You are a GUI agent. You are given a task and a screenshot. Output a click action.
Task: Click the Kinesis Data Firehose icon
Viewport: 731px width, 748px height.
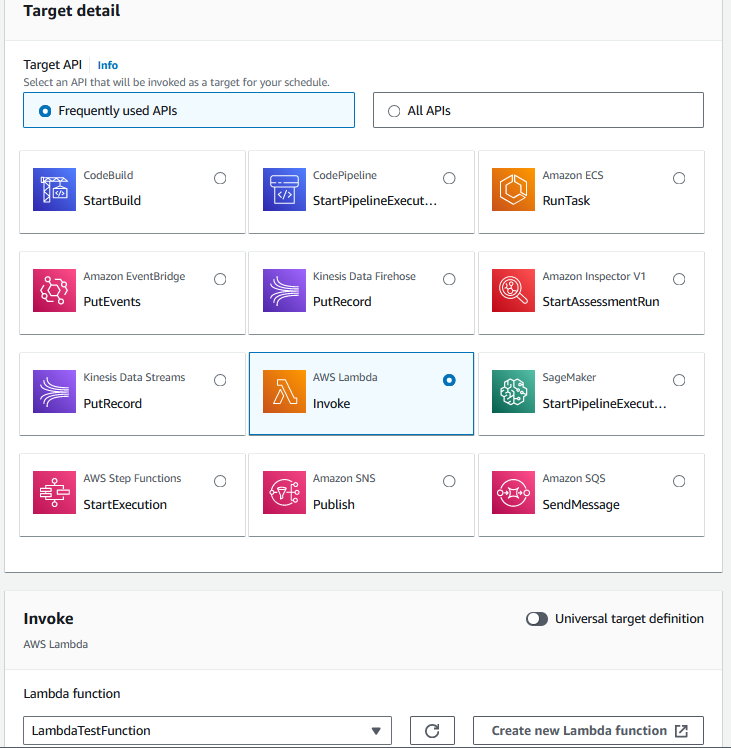tap(284, 291)
